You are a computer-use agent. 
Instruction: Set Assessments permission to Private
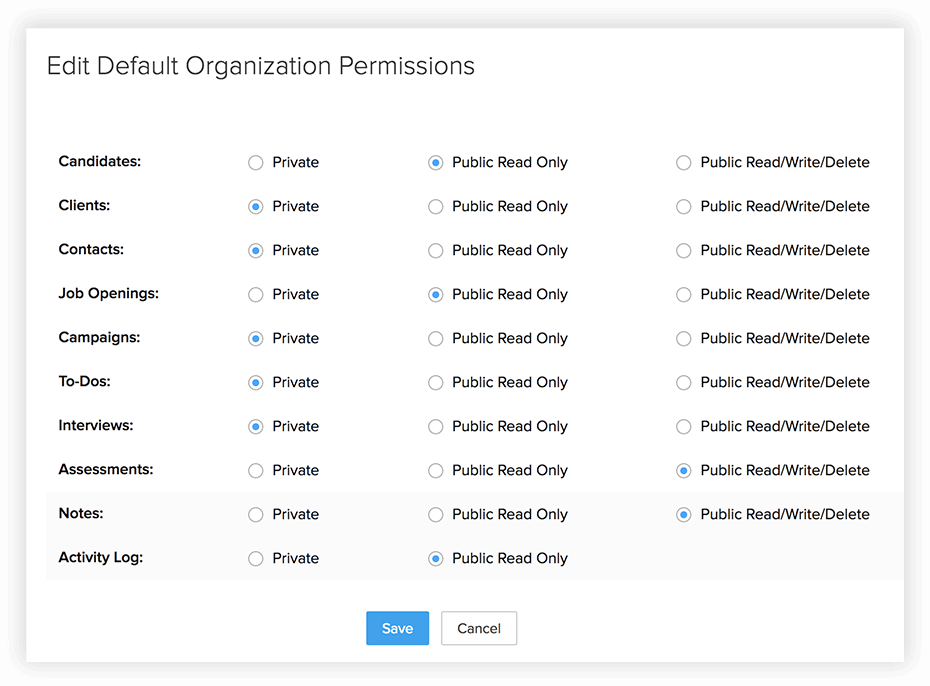coord(256,471)
